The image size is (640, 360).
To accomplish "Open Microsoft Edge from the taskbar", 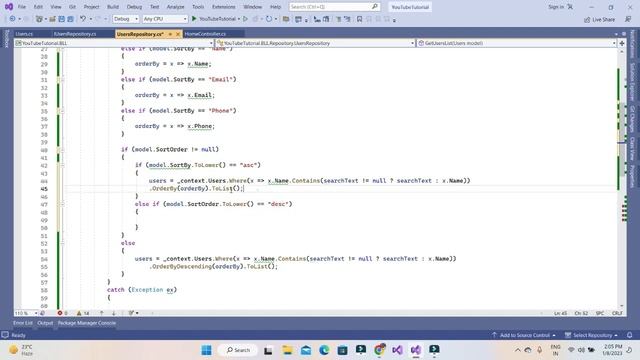I will click(324, 350).
